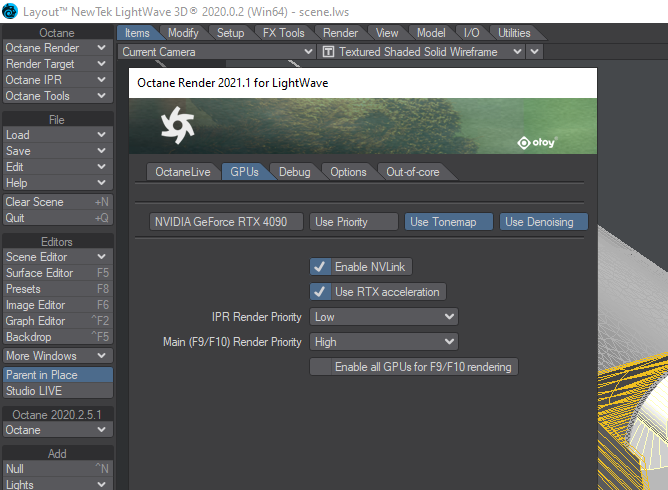Image resolution: width=668 pixels, height=490 pixels.
Task: Switch to the View tab
Action: (387, 33)
